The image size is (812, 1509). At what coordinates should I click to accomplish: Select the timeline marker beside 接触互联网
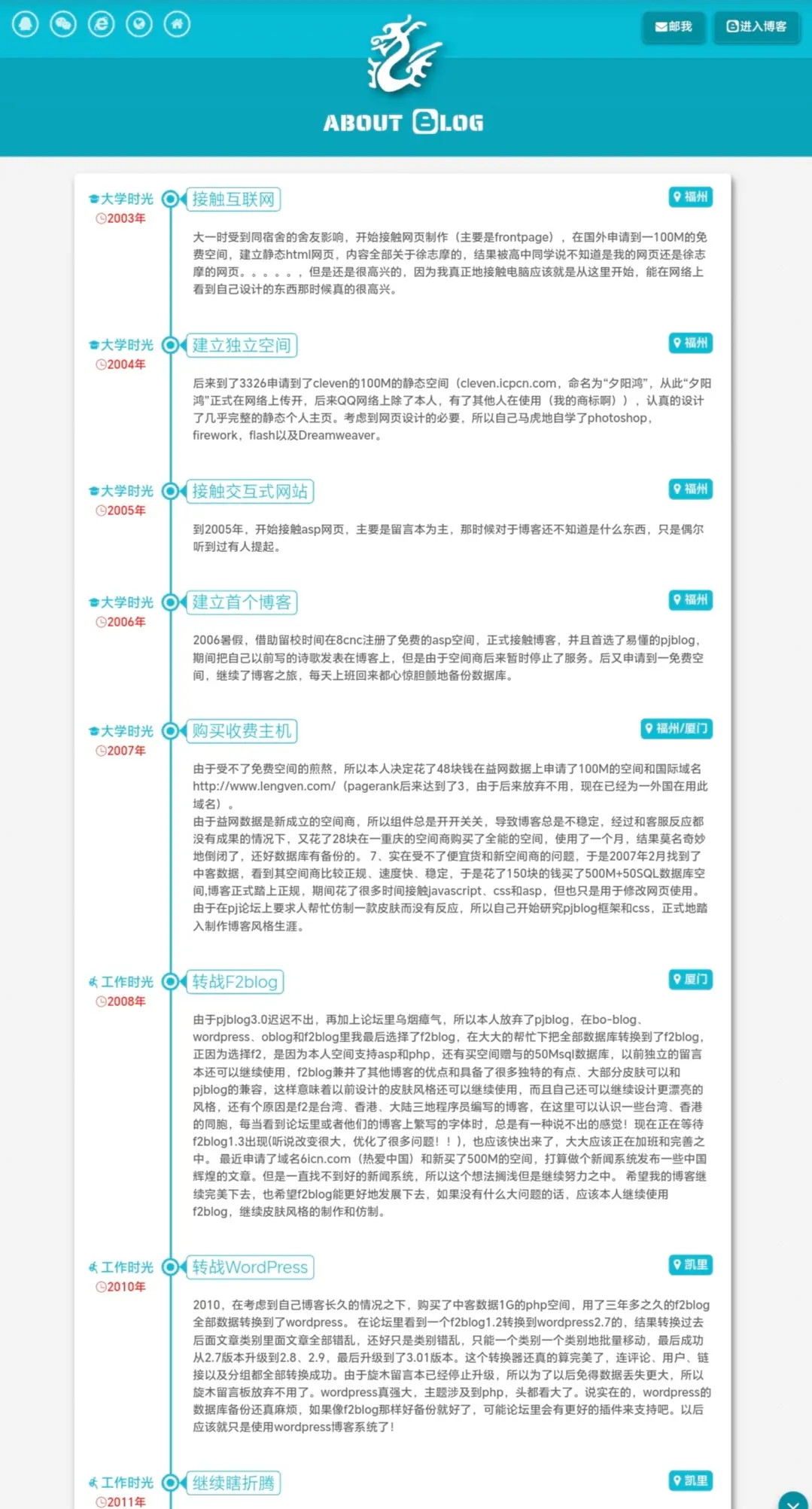point(171,199)
